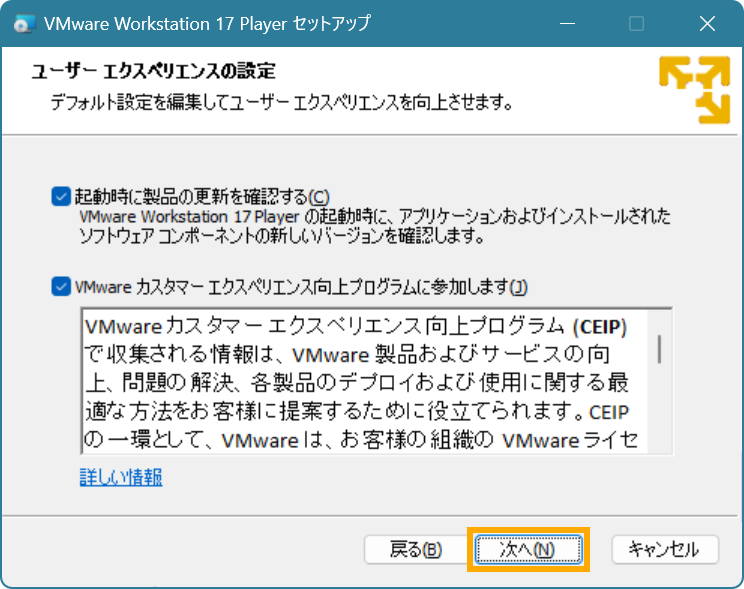Click title bar text VMware Workstation 17 Player セットアップ
This screenshot has height=589, width=744.
click(207, 23)
